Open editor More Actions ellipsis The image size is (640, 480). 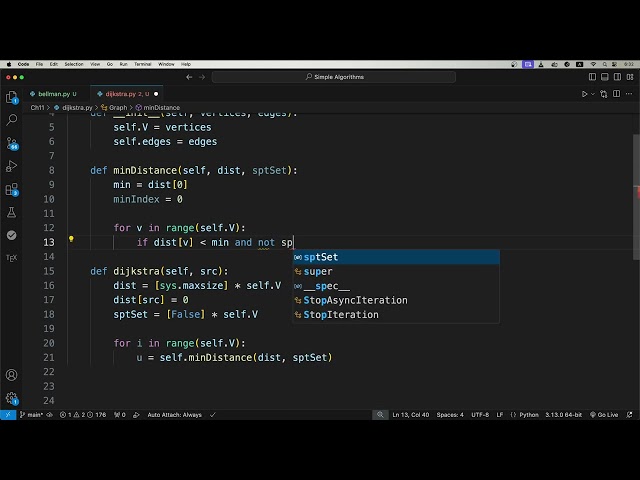tap(629, 94)
